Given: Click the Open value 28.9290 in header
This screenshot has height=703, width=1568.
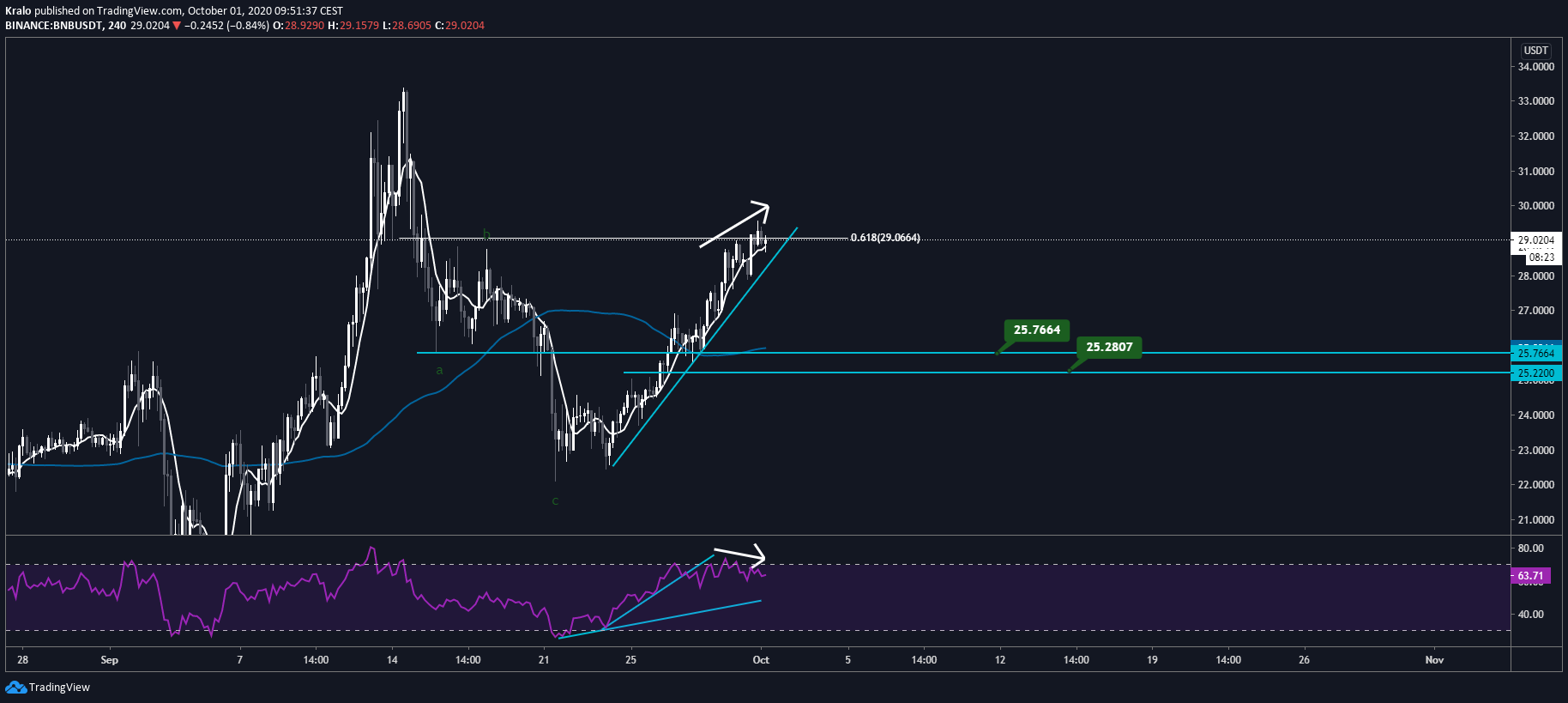Looking at the screenshot, I should pyautogui.click(x=305, y=26).
